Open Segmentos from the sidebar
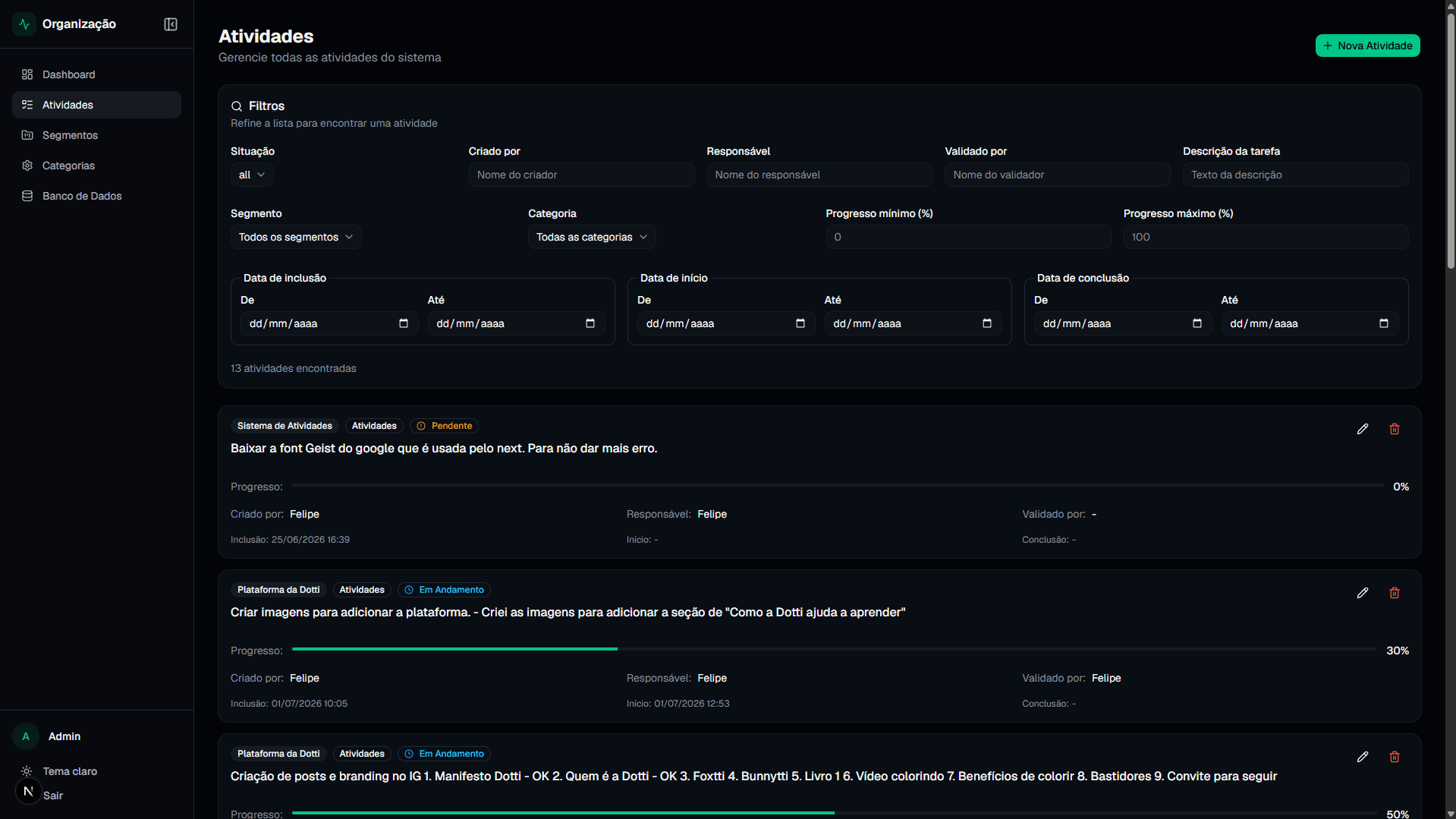 coord(96,135)
